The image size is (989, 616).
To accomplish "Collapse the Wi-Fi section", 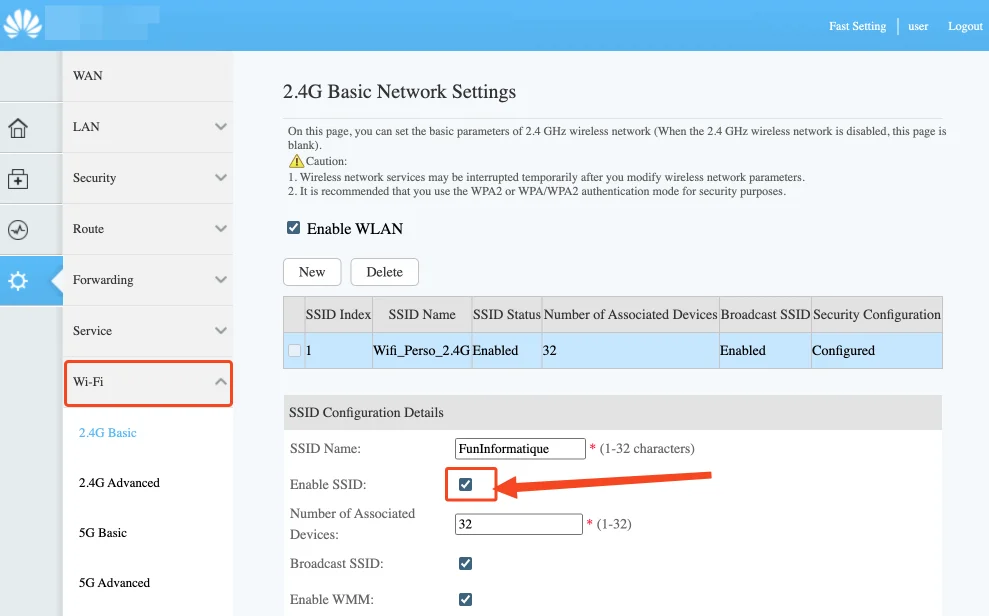I will click(148, 383).
